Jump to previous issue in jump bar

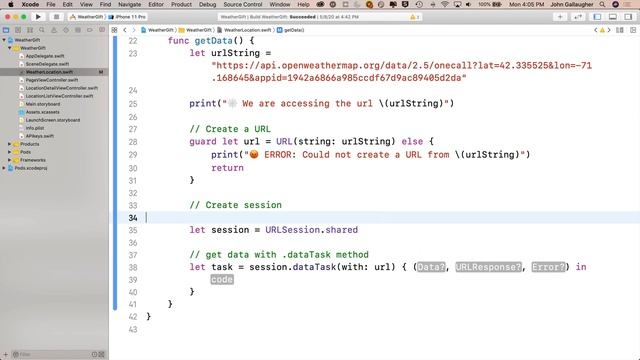click(x=596, y=30)
